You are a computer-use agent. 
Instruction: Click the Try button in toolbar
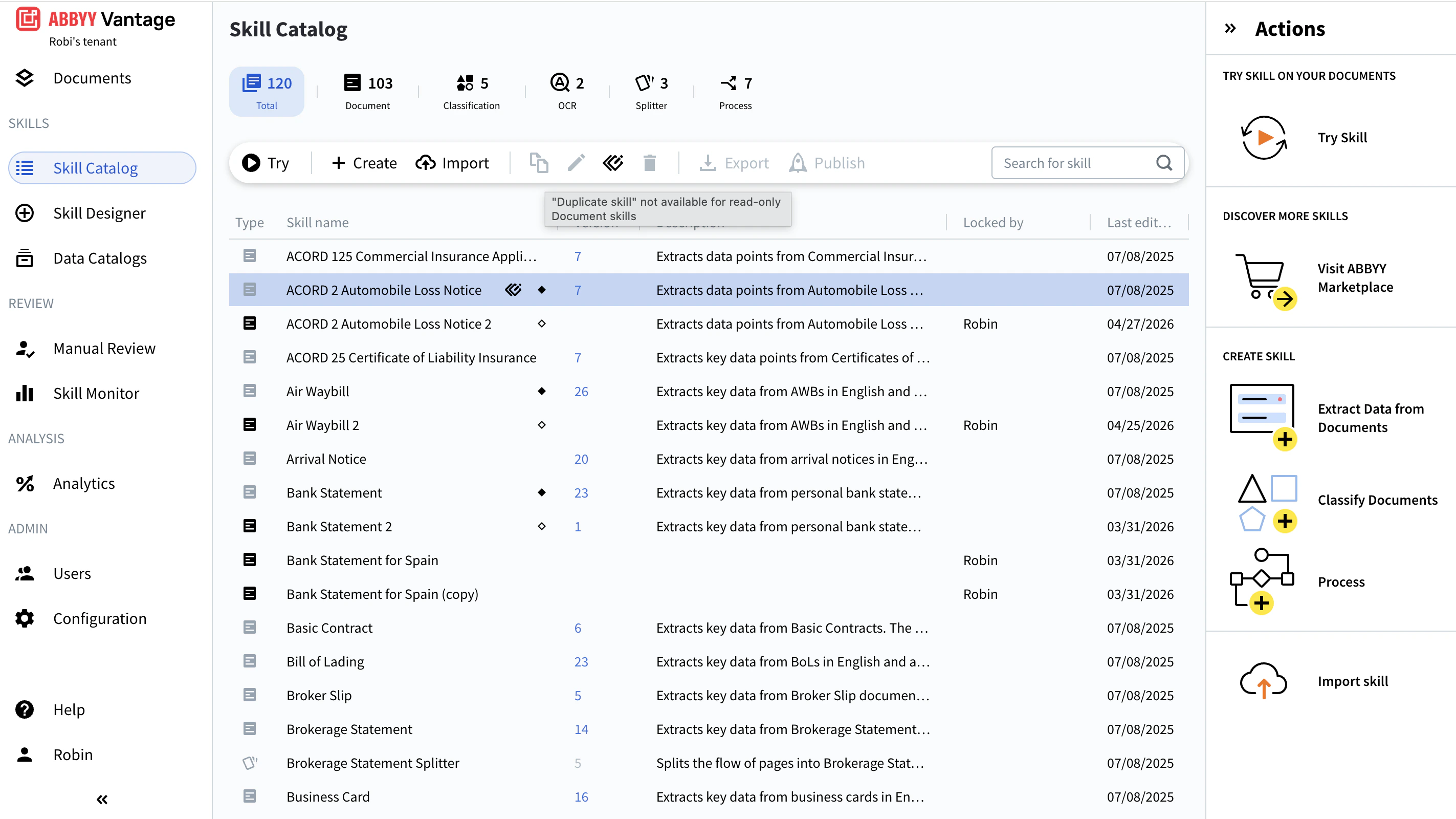[x=265, y=163]
